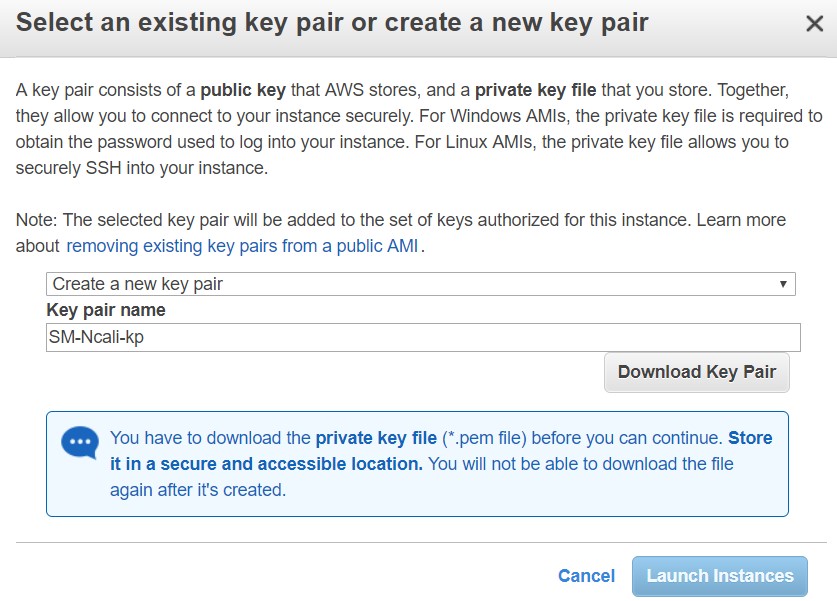
Task: Open the 'Create a new key pair' dropdown
Action: tap(420, 284)
